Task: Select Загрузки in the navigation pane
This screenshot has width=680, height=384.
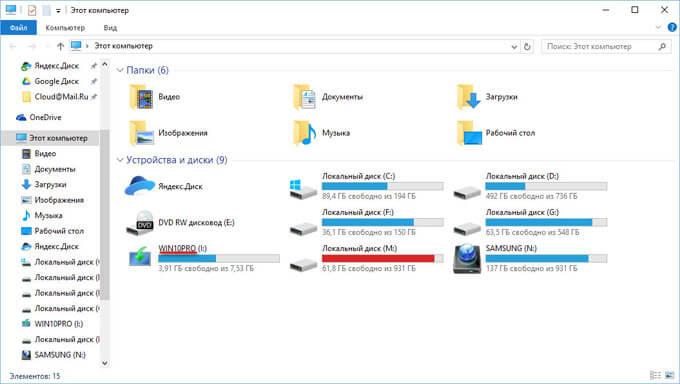Action: coord(50,185)
